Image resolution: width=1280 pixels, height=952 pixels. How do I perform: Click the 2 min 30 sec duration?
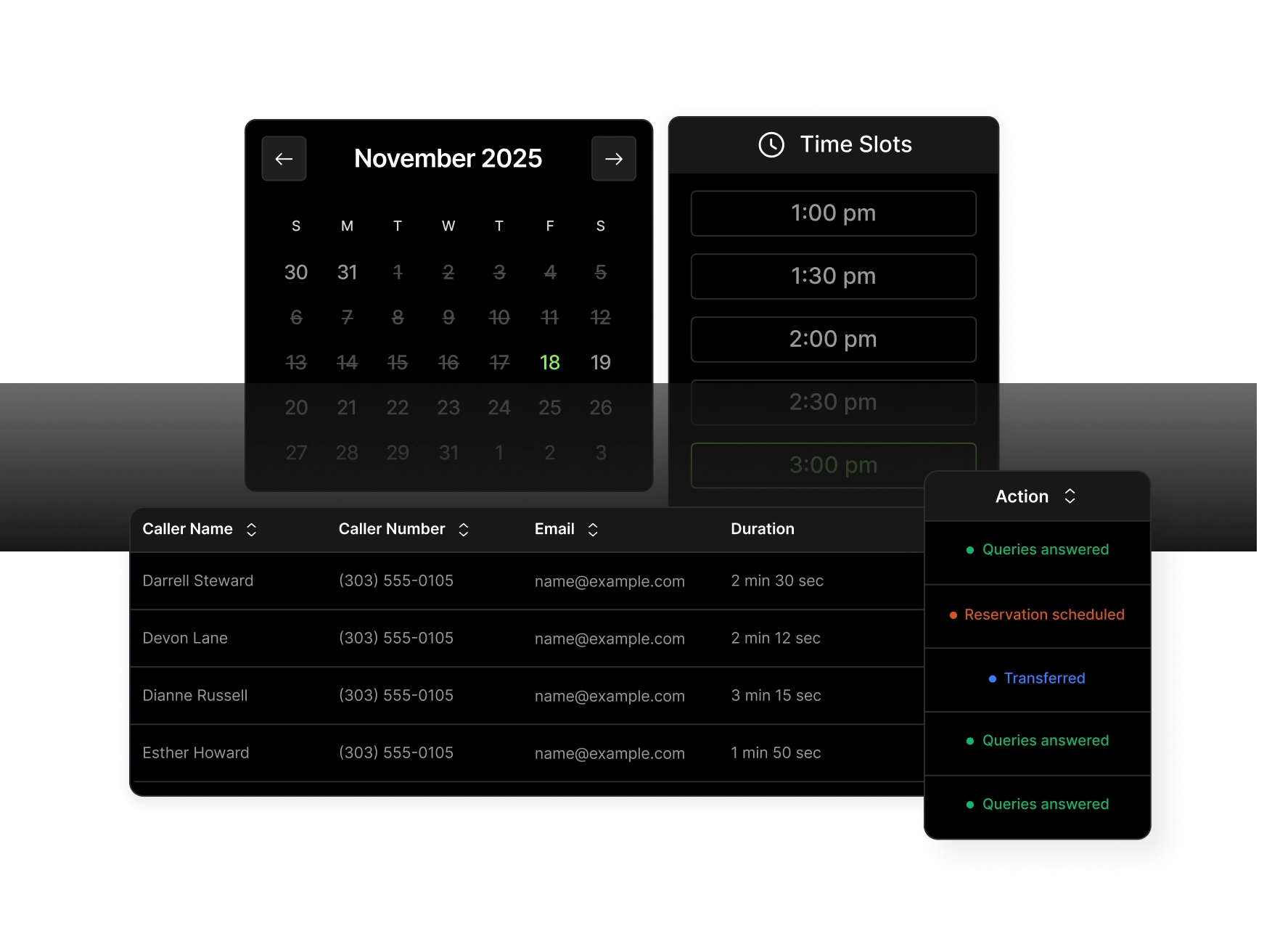pos(777,580)
